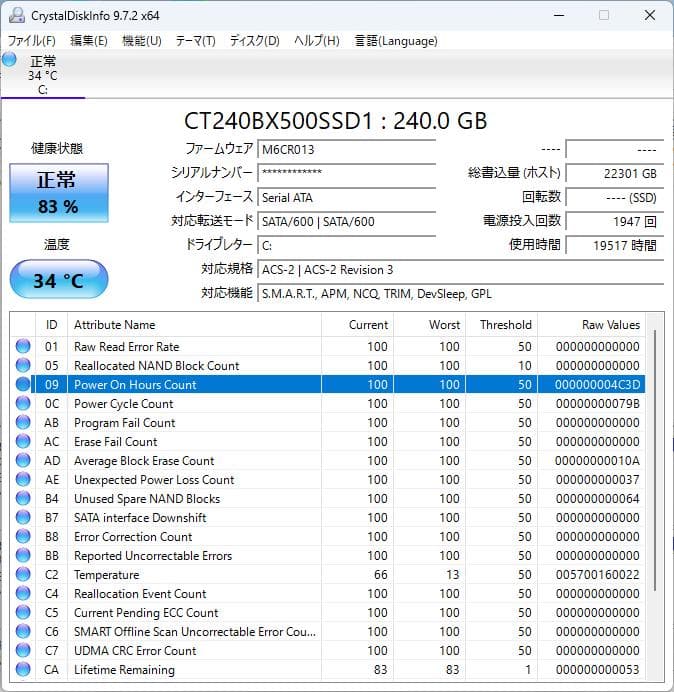Click the rotation rate field ---- (SSD)

(x=614, y=197)
